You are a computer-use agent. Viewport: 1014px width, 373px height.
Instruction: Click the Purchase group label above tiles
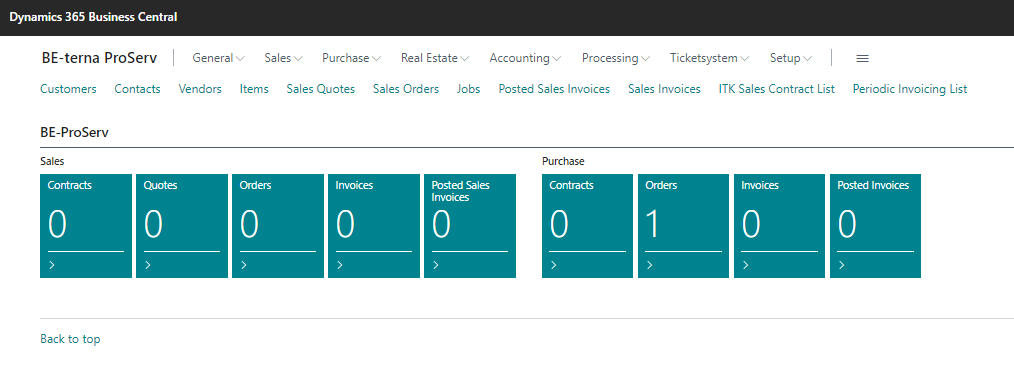click(563, 162)
